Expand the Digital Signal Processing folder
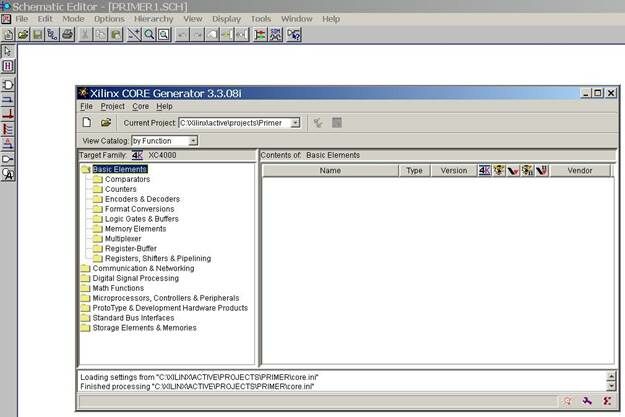This screenshot has height=417, width=625. (x=85, y=278)
